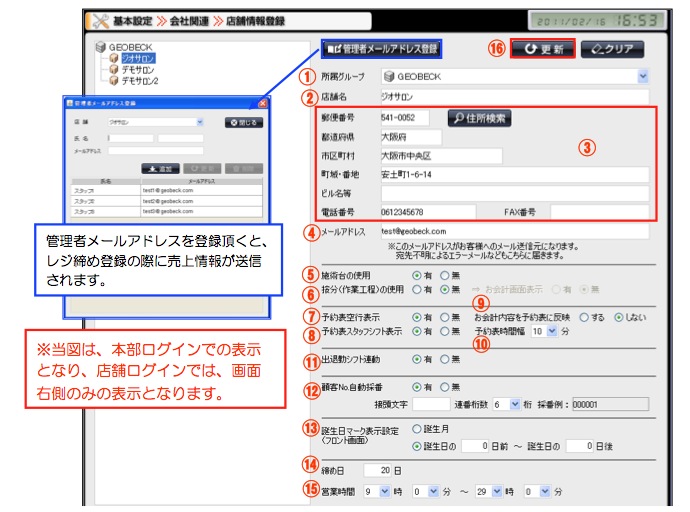Open 管理者メールアドレス登録 dialog button
690x512 pixels.
[382, 48]
